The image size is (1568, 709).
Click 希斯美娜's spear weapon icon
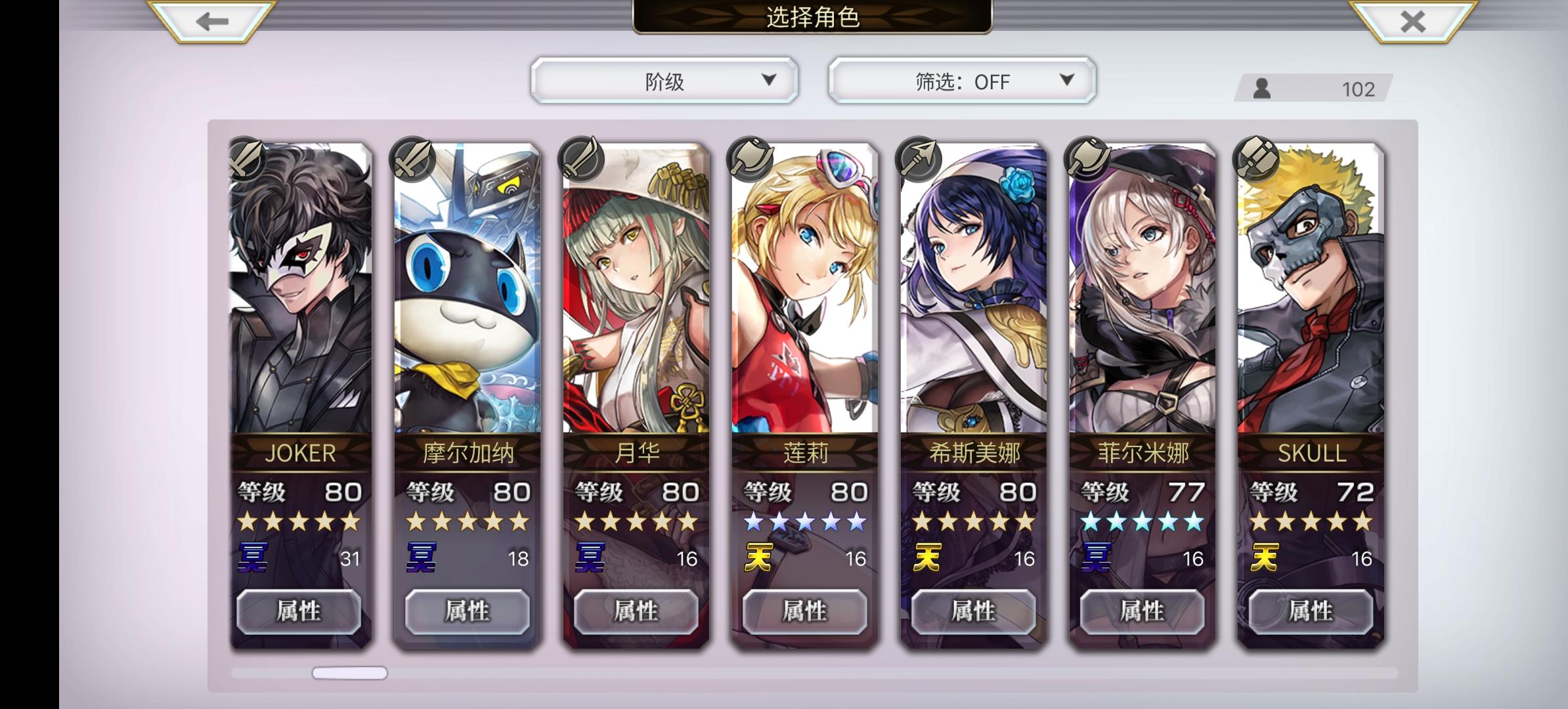pyautogui.click(x=919, y=160)
